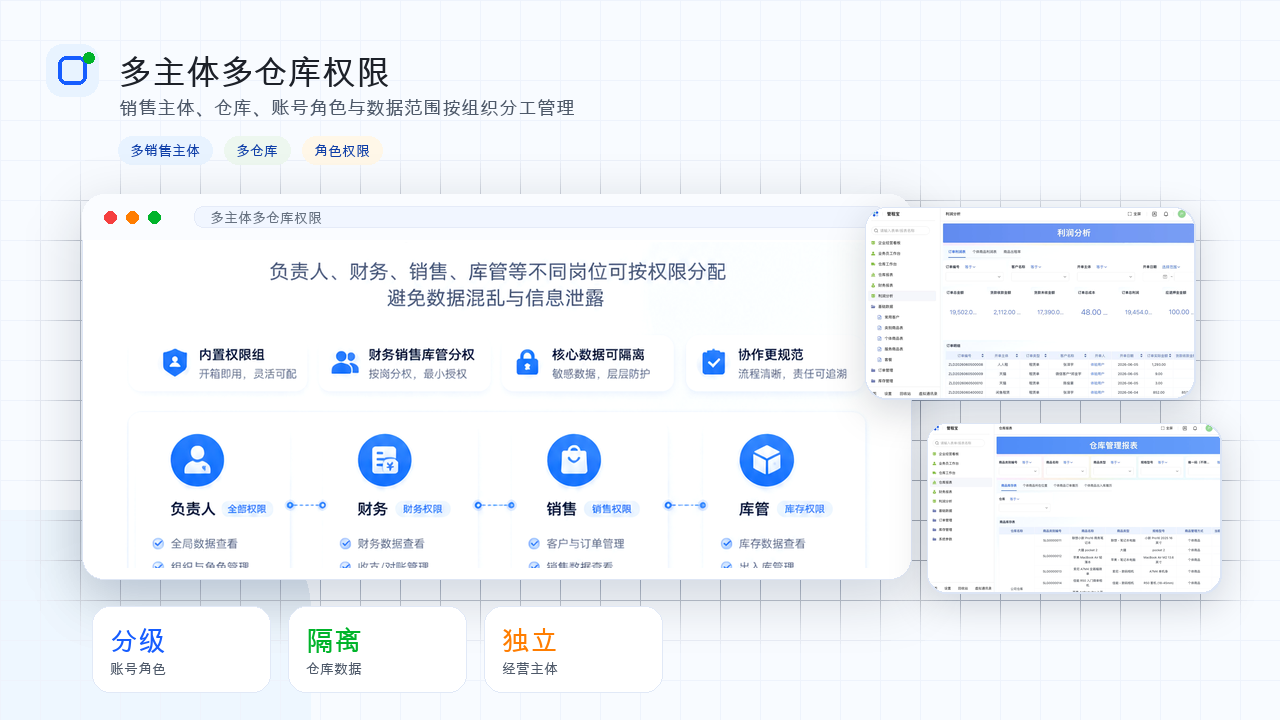Click the sort arrows in the 订单编号 column header
The image size is (1280, 720).
tap(983, 355)
